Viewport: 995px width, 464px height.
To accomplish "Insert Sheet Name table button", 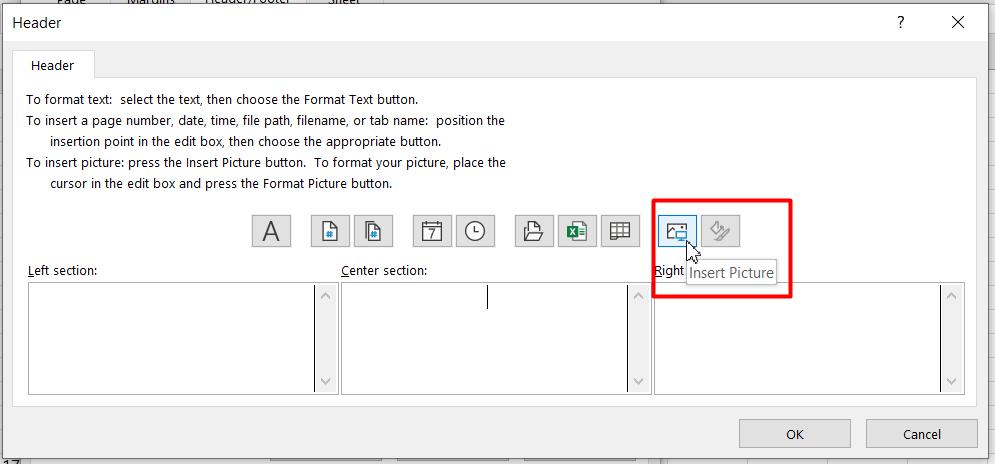I will pyautogui.click(x=620, y=231).
